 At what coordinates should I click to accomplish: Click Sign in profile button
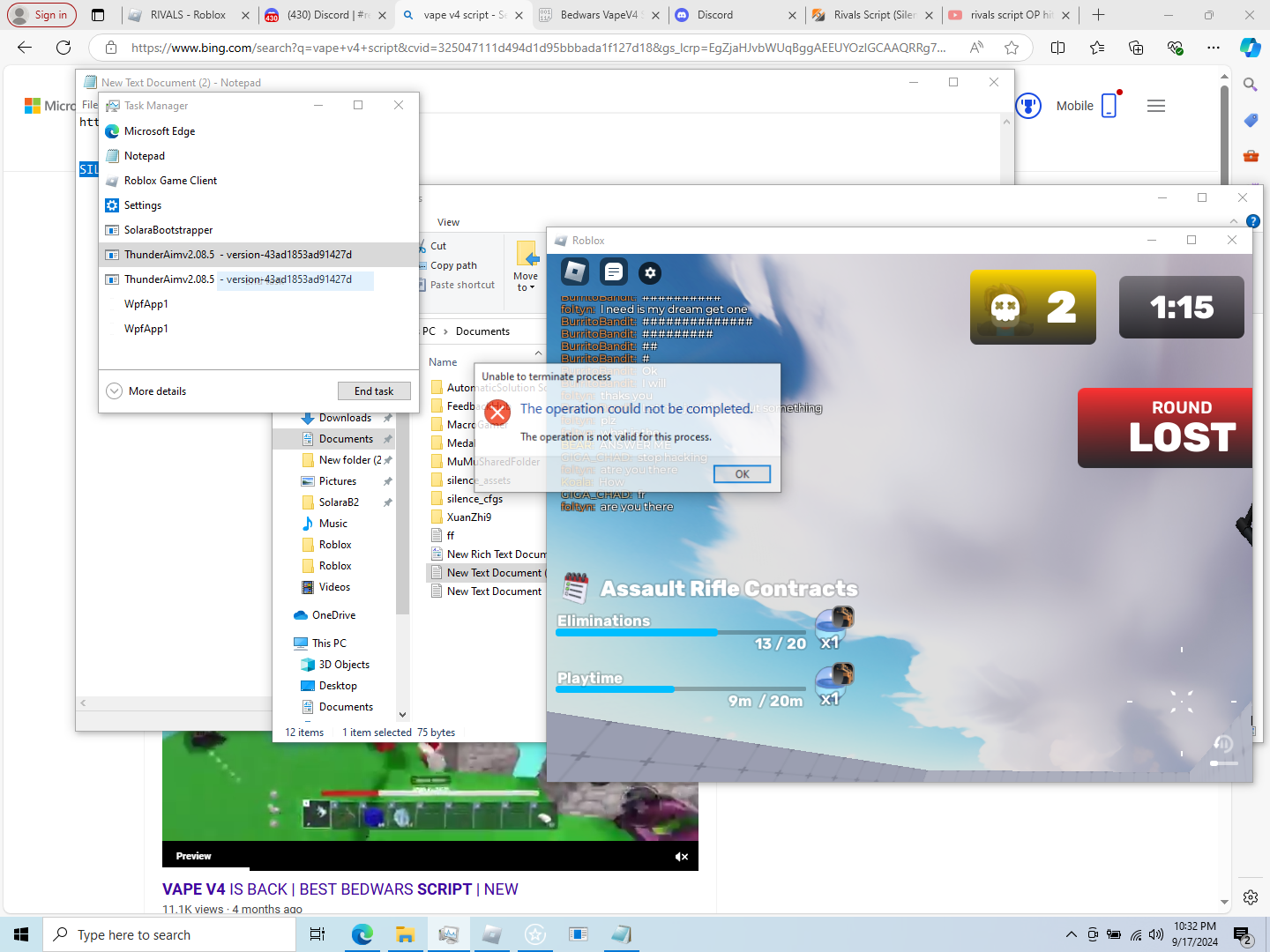tap(42, 15)
